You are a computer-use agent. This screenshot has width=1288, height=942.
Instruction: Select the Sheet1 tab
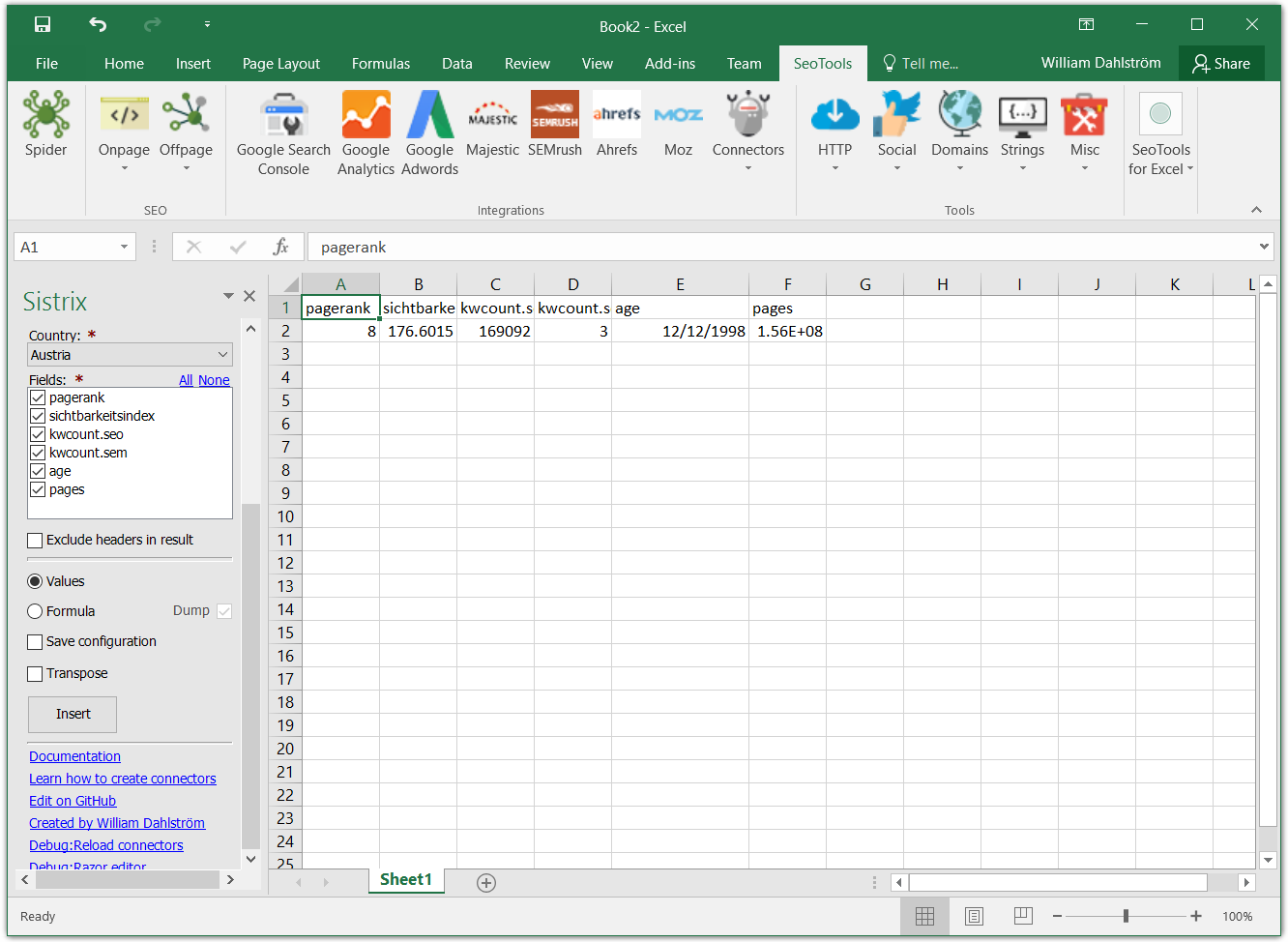406,879
